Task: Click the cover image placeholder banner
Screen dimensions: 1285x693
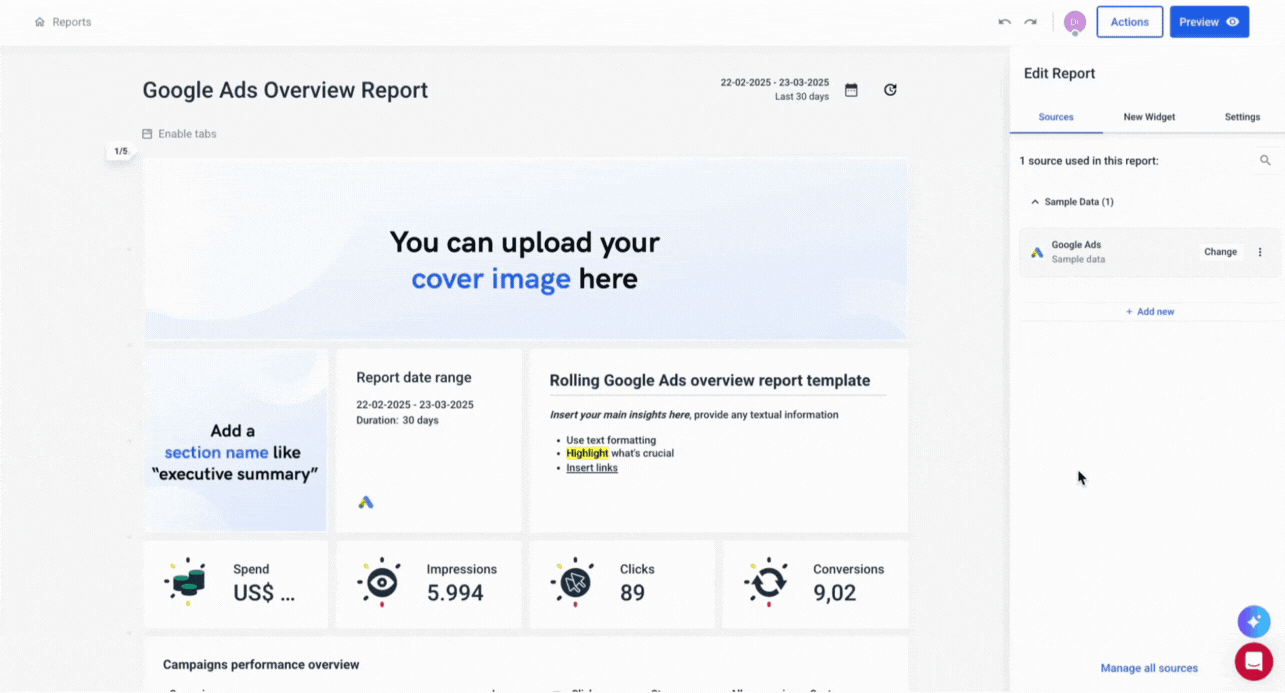Action: point(525,250)
